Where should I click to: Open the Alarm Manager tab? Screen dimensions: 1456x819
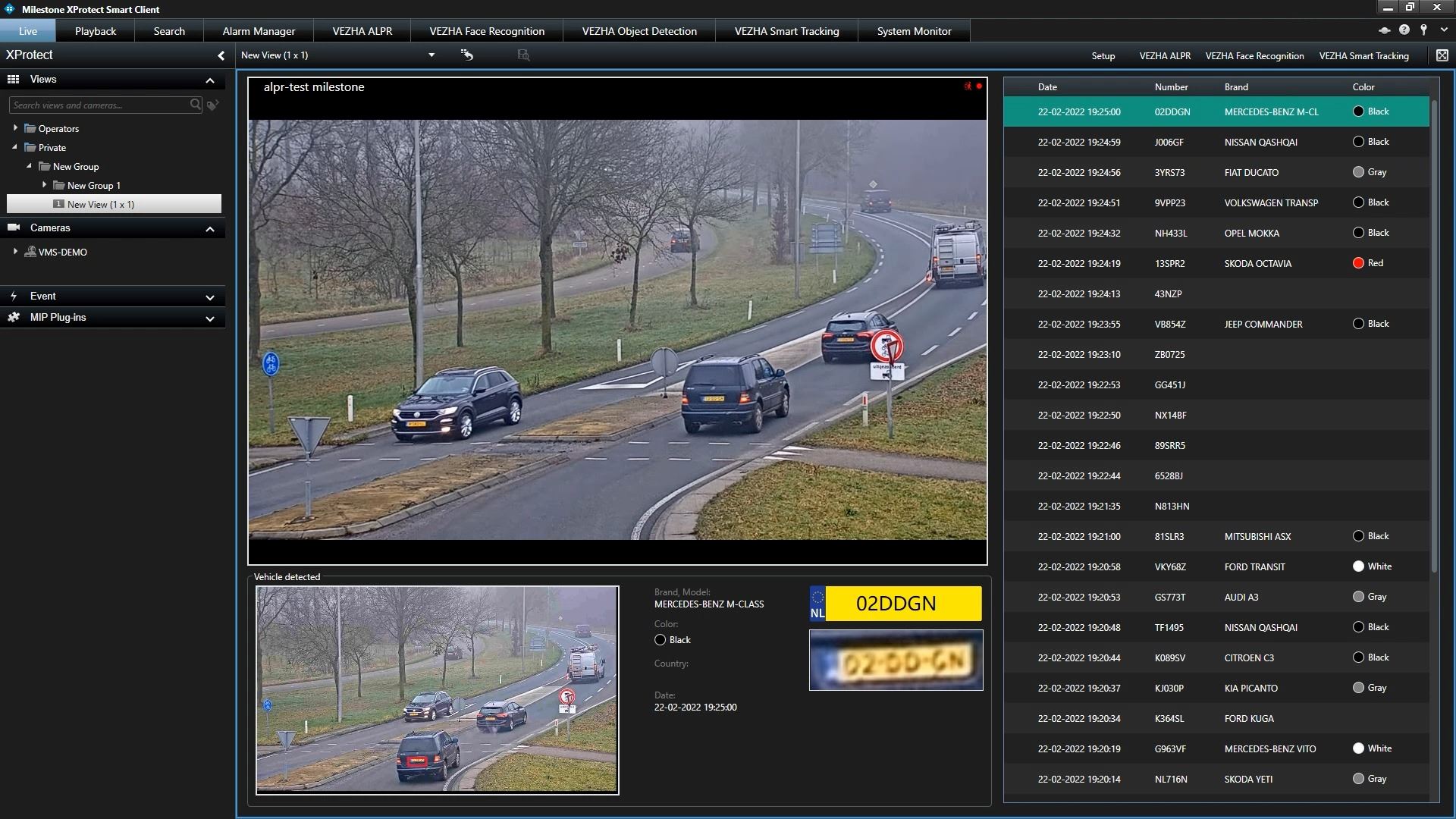click(x=259, y=31)
